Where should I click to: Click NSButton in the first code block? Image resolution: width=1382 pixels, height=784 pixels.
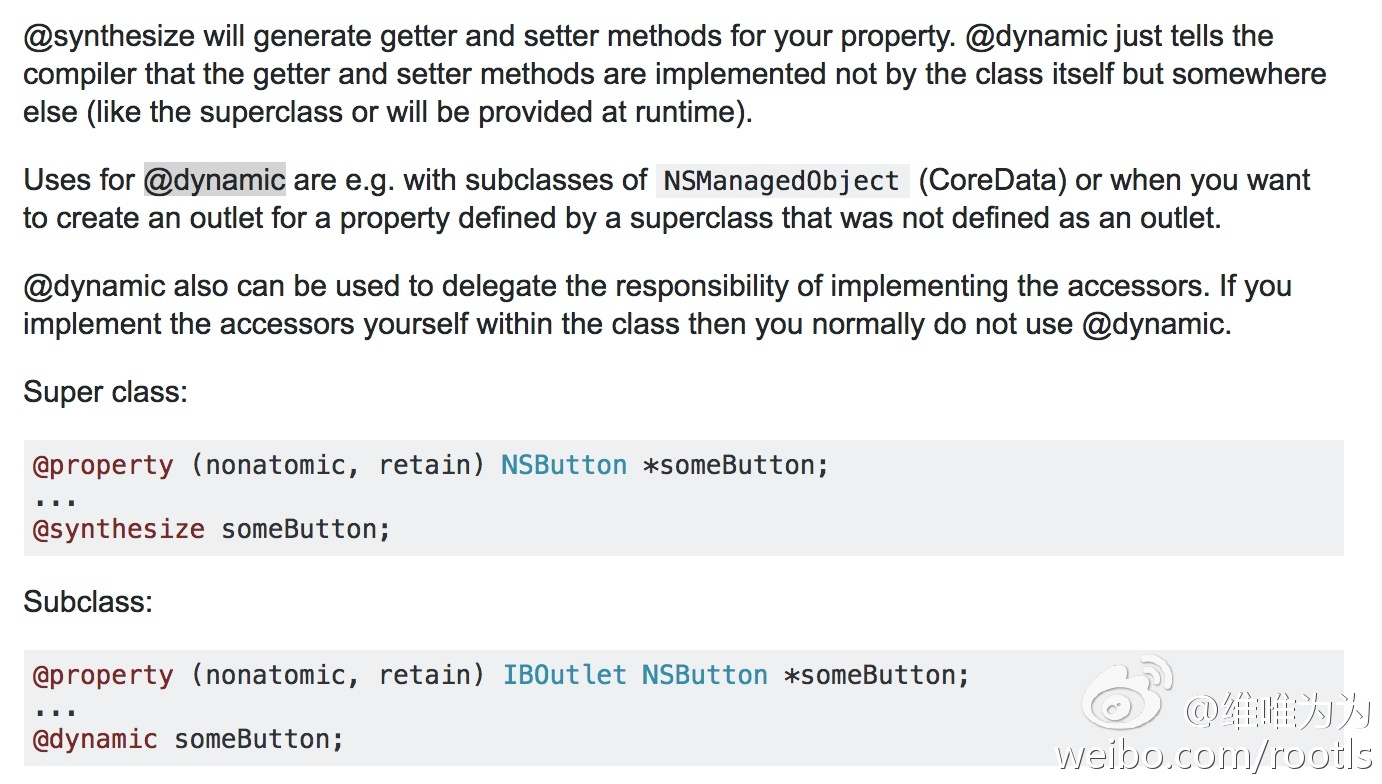click(564, 465)
